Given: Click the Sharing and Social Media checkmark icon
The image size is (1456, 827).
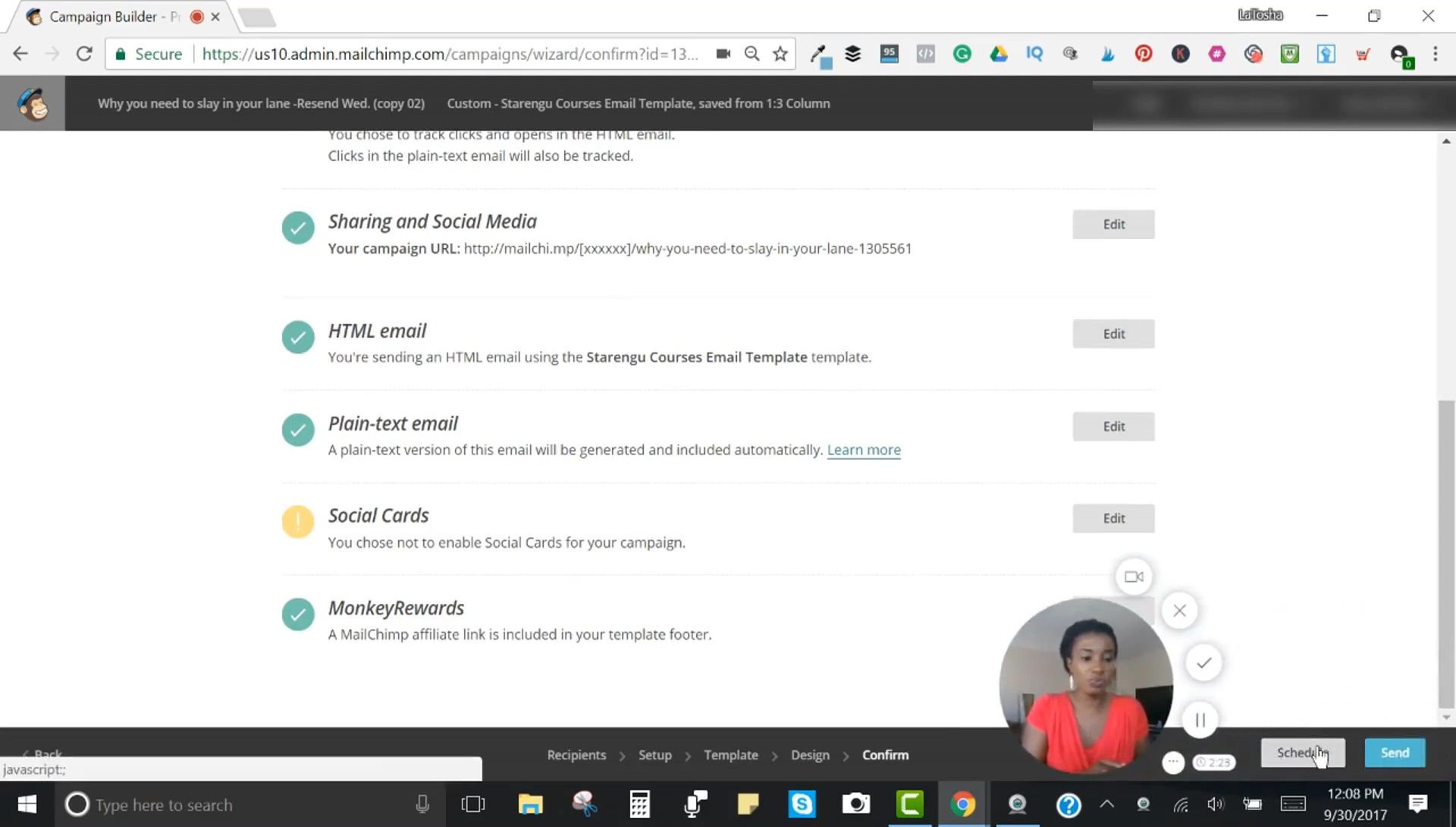Looking at the screenshot, I should tap(298, 228).
